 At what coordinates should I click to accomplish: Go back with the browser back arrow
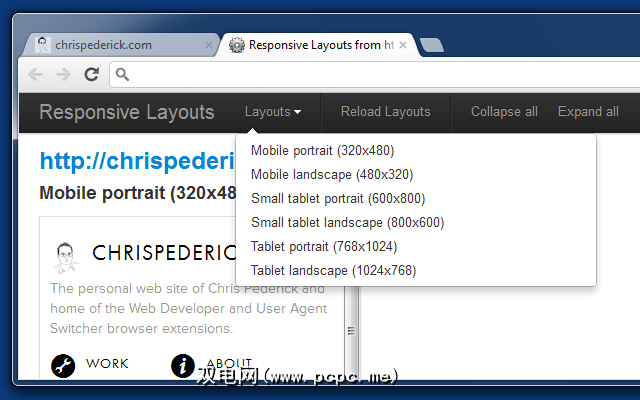click(x=36, y=74)
